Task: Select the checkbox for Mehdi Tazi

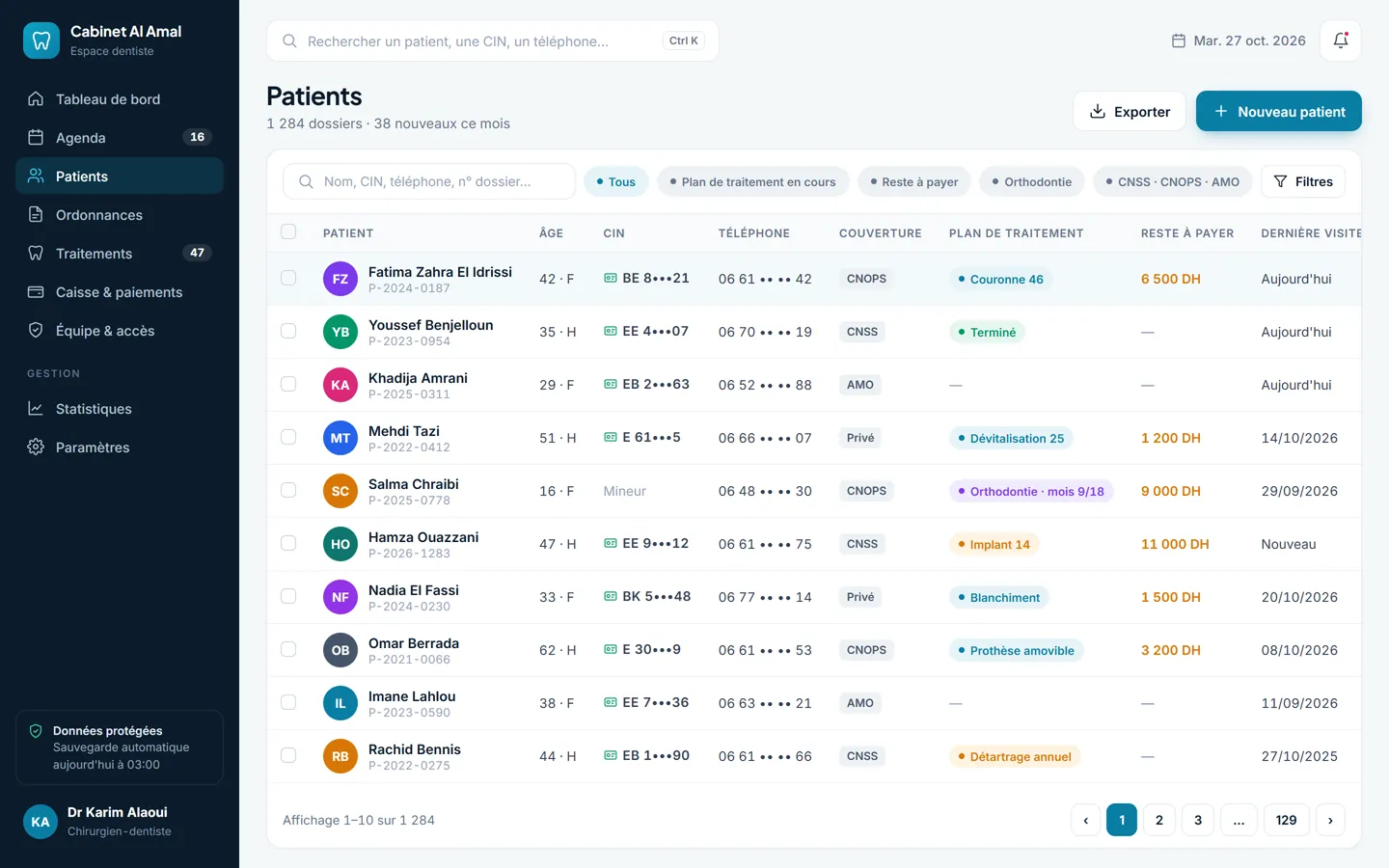Action: (288, 437)
